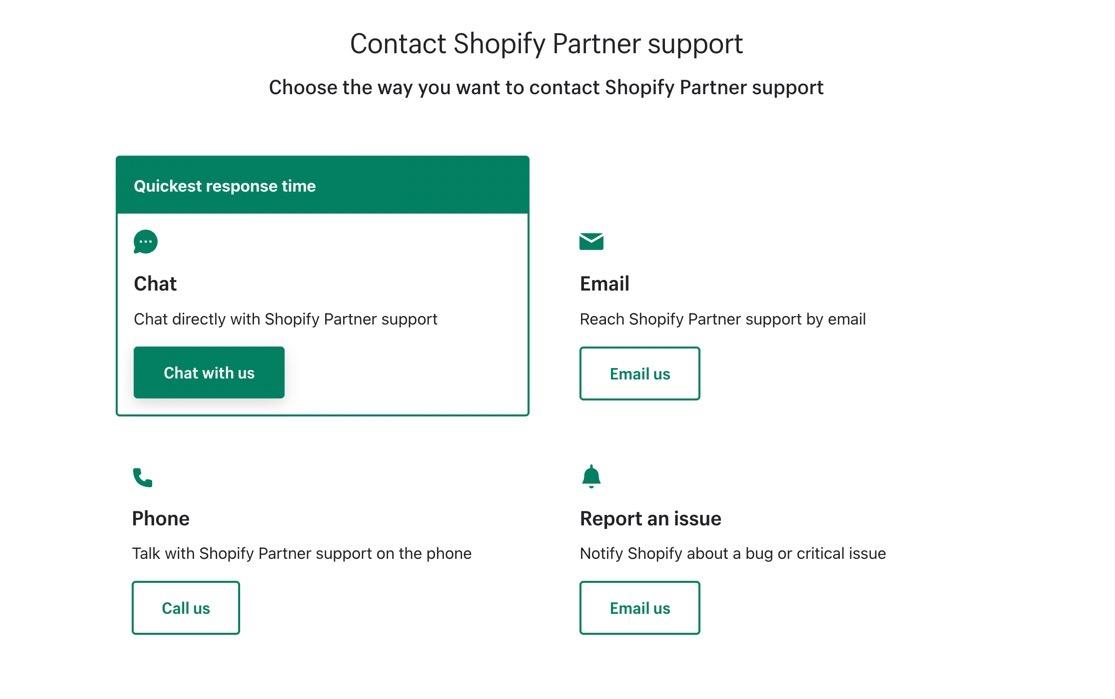Click 'Talk with Shopify Partner support' description

tap(301, 554)
